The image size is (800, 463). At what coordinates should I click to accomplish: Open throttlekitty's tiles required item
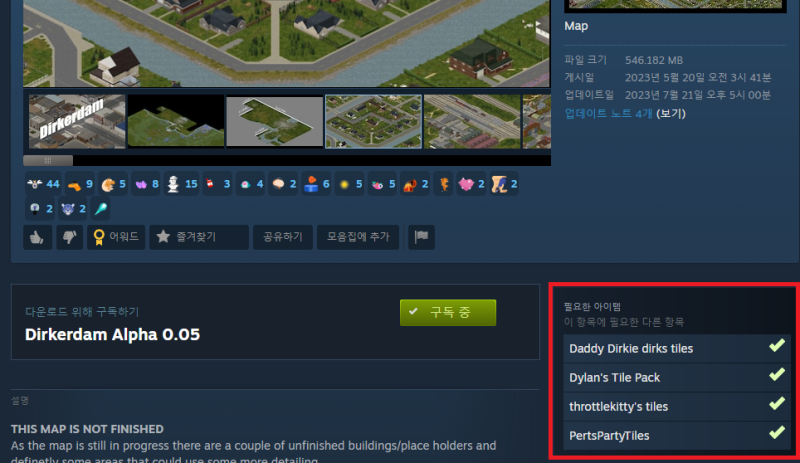(677, 407)
